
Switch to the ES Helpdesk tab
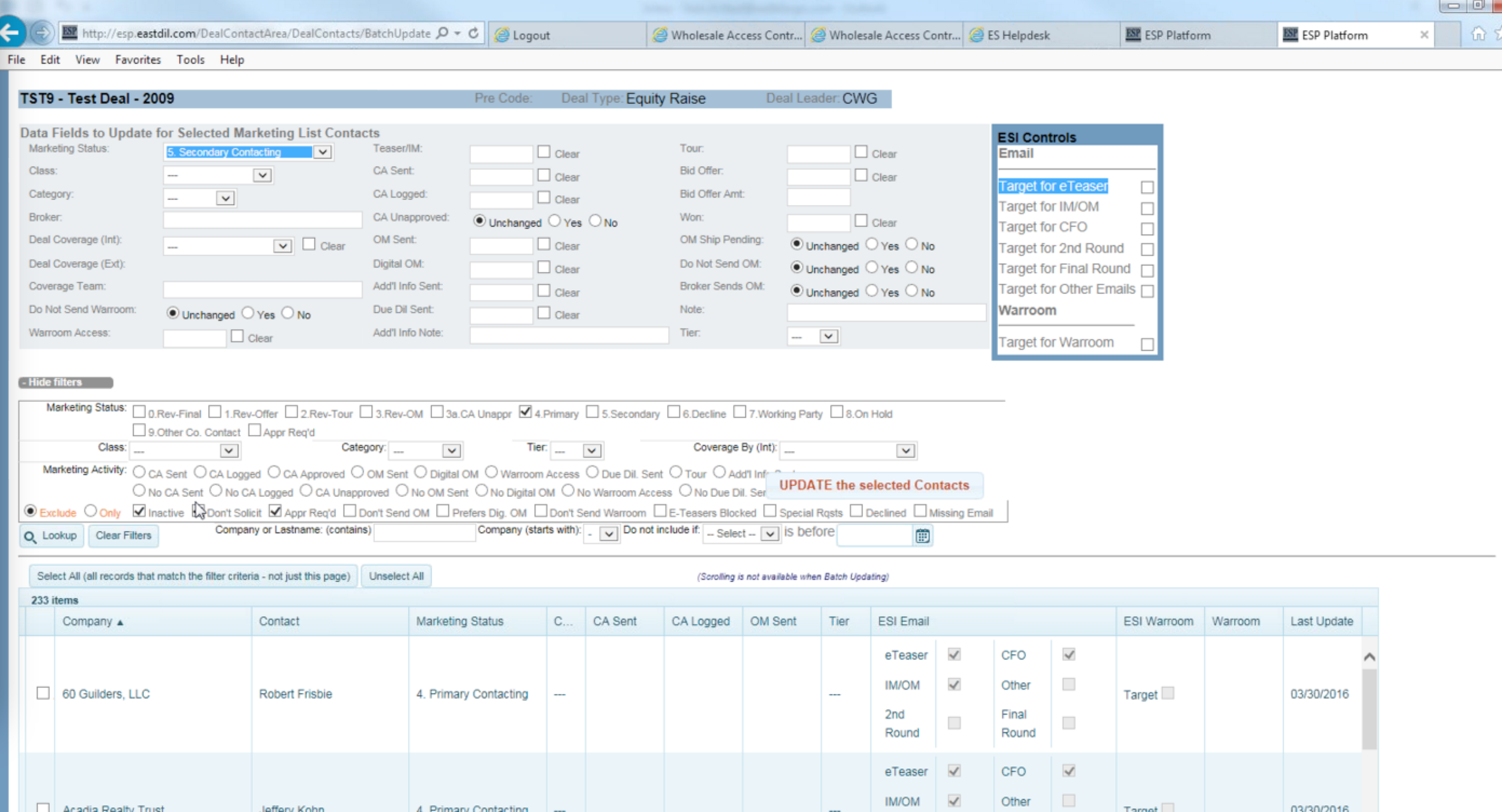(1042, 35)
